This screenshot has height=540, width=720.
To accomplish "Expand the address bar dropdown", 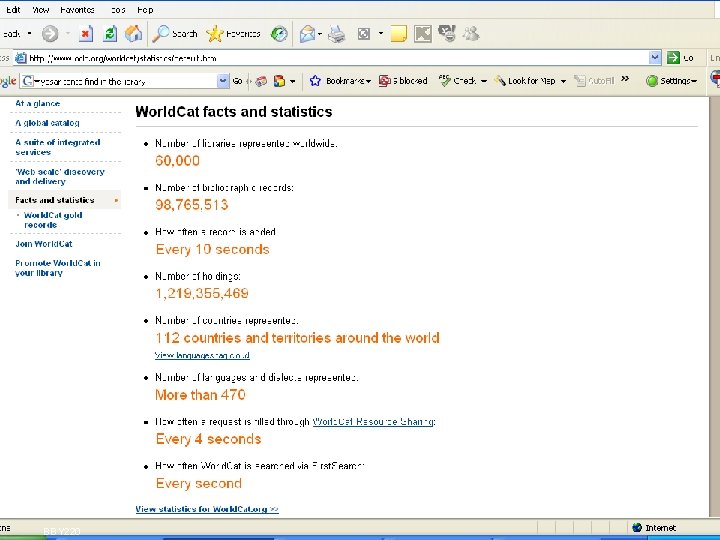I will click(655, 58).
